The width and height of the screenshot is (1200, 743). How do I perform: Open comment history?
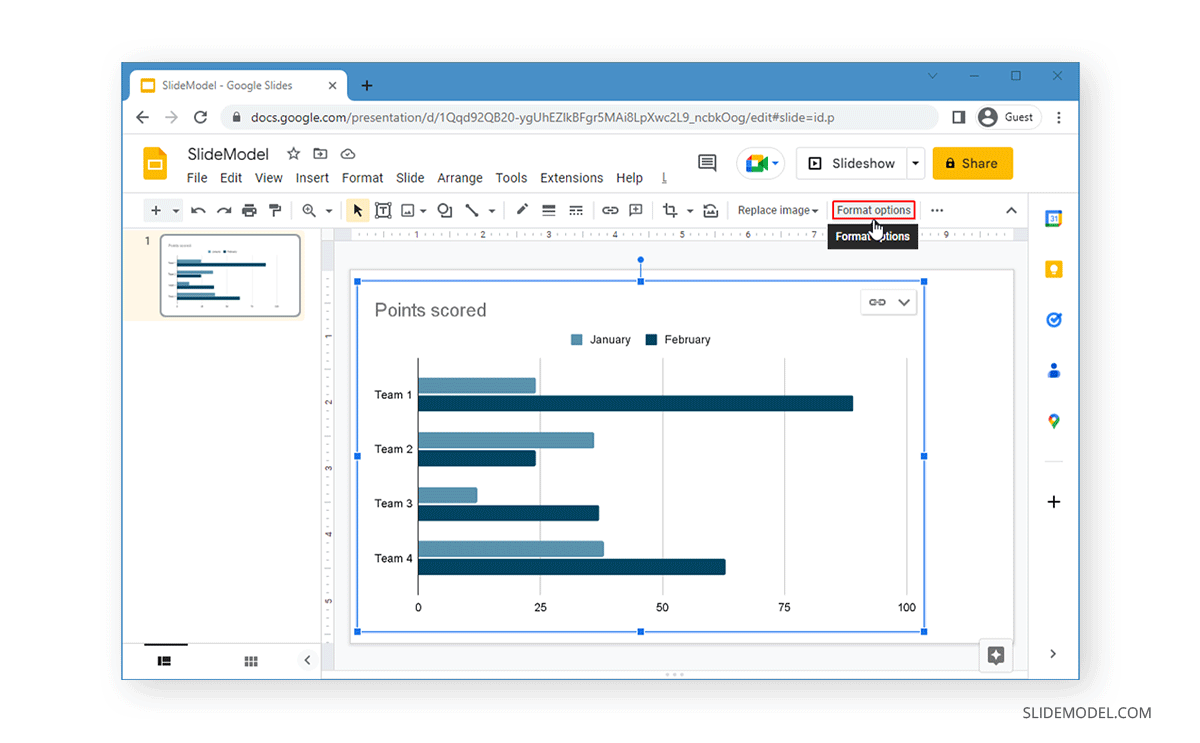click(707, 163)
